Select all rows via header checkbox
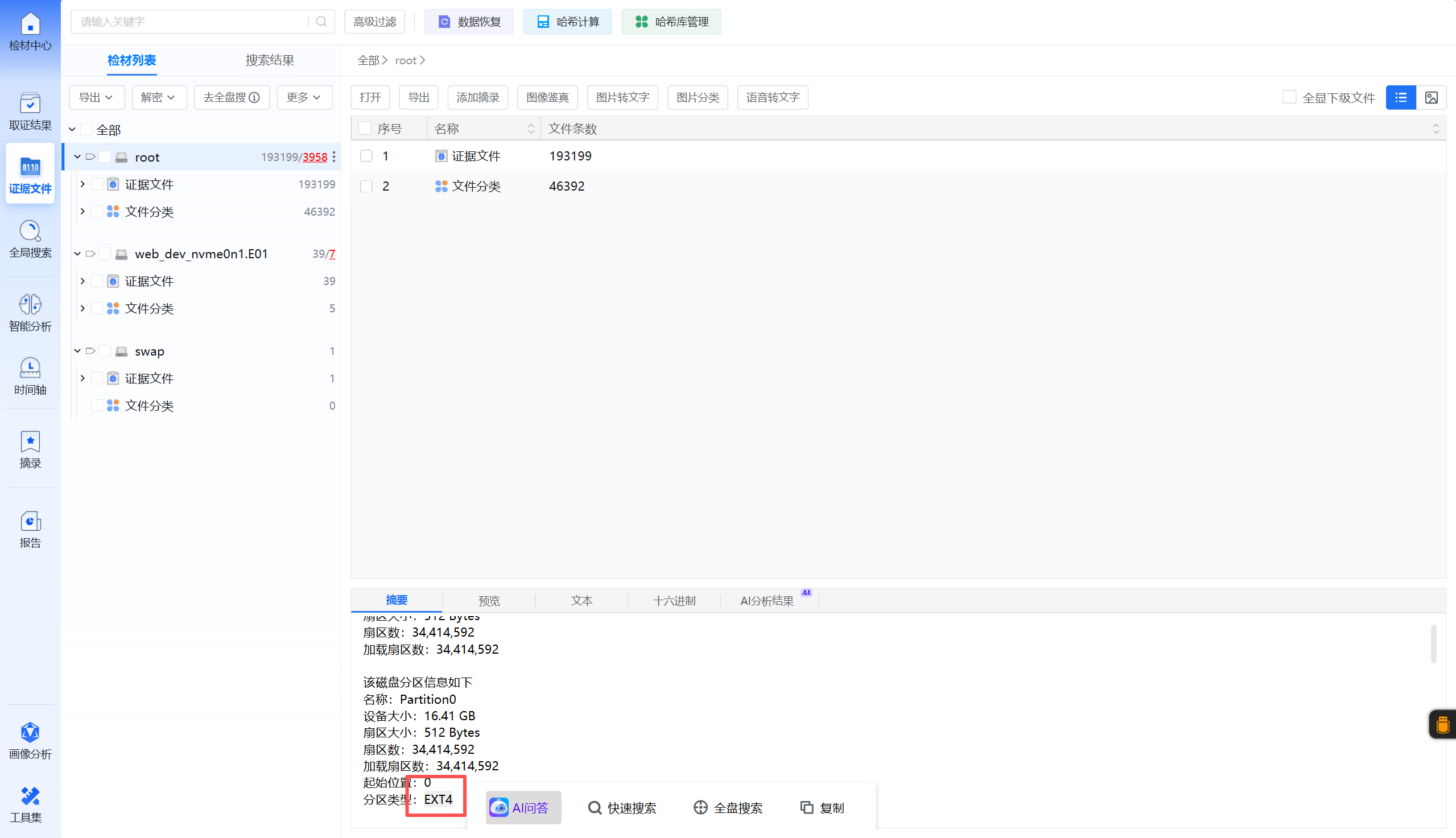The width and height of the screenshot is (1456, 838). [365, 128]
